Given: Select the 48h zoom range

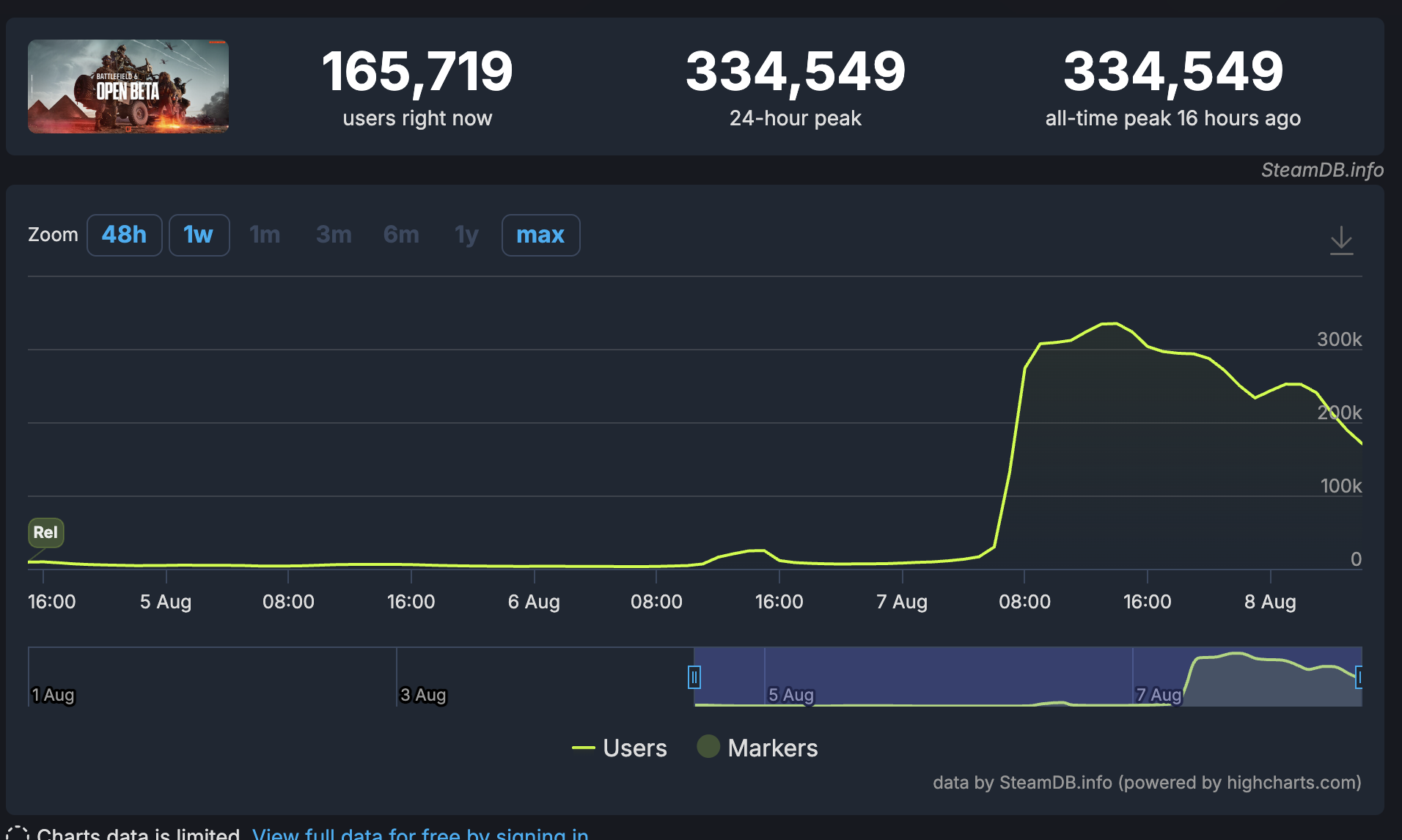Looking at the screenshot, I should [124, 235].
